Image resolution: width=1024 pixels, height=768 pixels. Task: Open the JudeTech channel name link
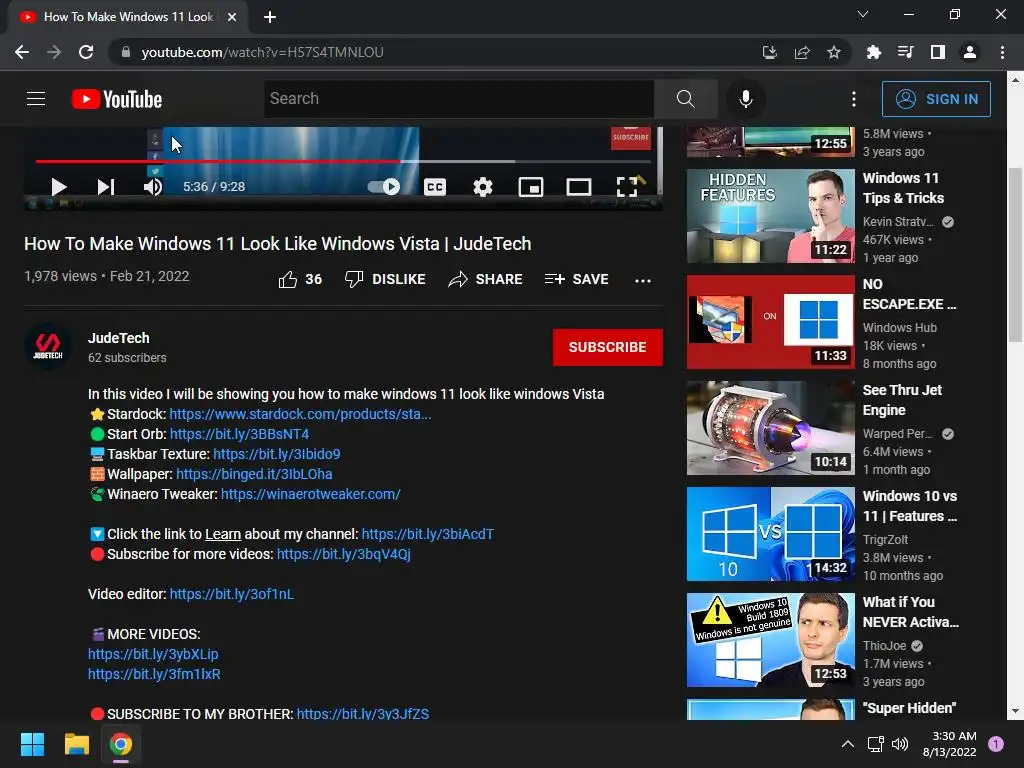pos(119,338)
